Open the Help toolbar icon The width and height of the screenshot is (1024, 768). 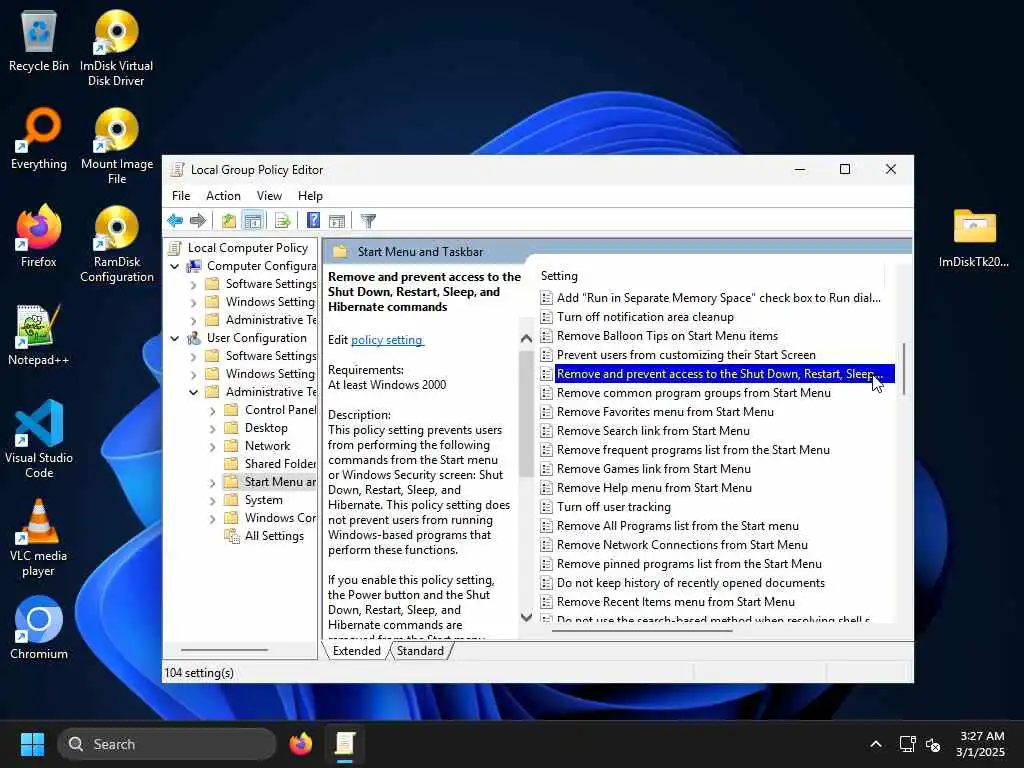pos(313,221)
